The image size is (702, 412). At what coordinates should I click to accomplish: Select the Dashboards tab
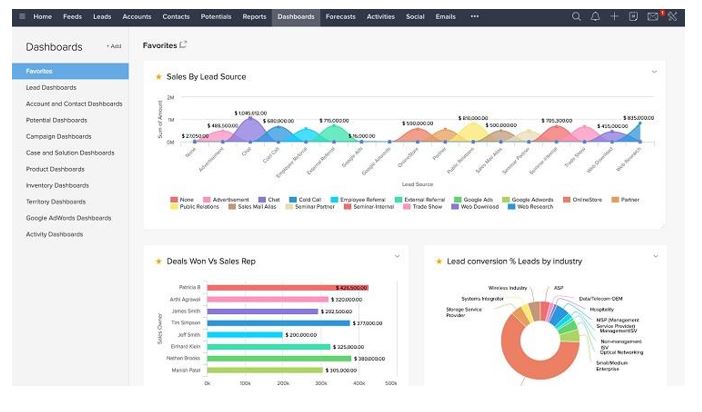pos(296,17)
